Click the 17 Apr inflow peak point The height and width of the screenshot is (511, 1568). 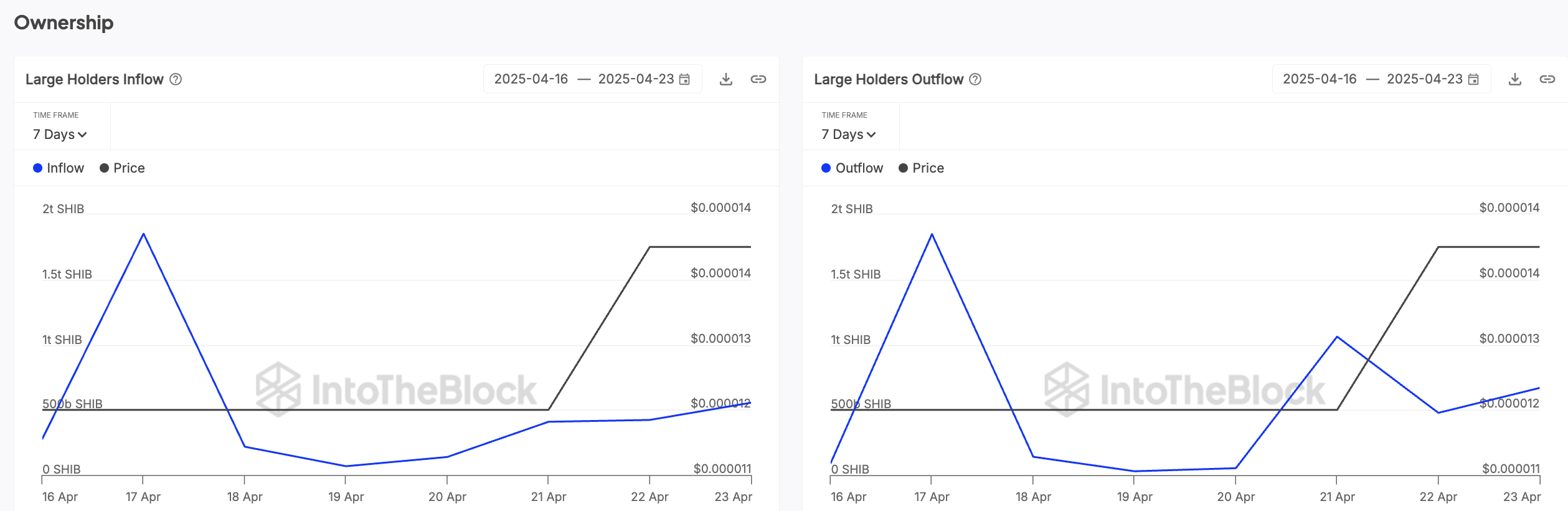[144, 234]
